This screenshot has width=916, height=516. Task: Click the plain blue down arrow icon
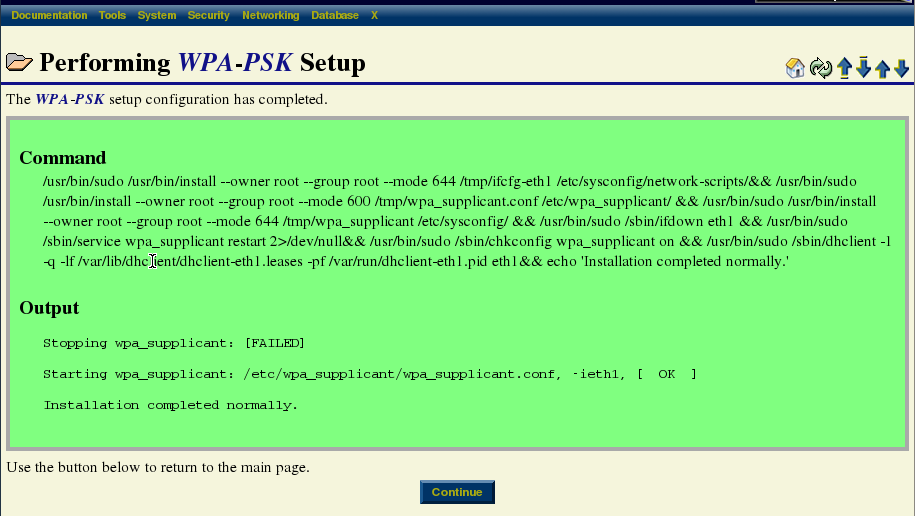point(901,68)
